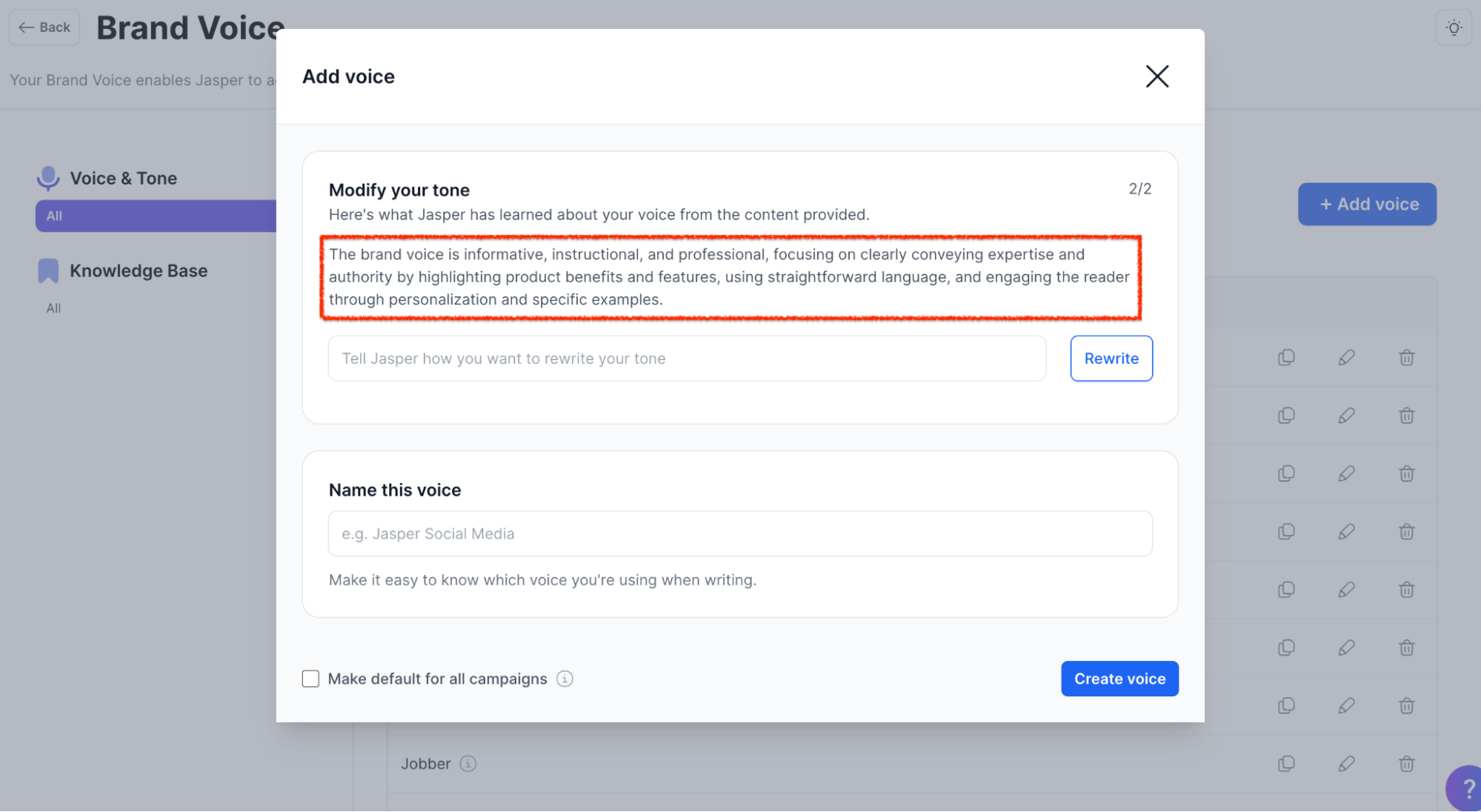Screen dimensions: 1481x812
Task: Click the edit pencil in Jobber row
Action: 1346,763
